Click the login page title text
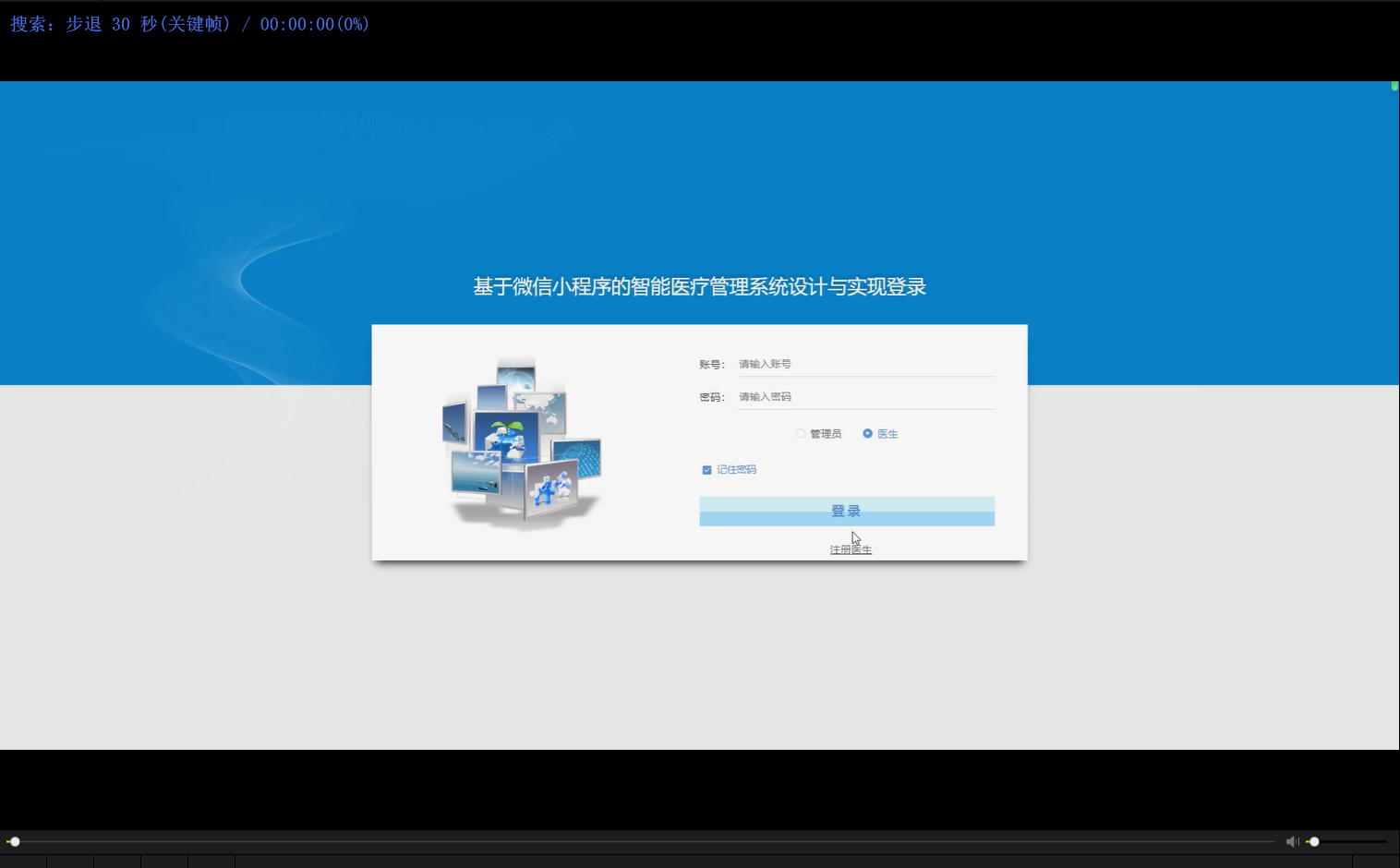The height and width of the screenshot is (868, 1400). click(x=699, y=287)
